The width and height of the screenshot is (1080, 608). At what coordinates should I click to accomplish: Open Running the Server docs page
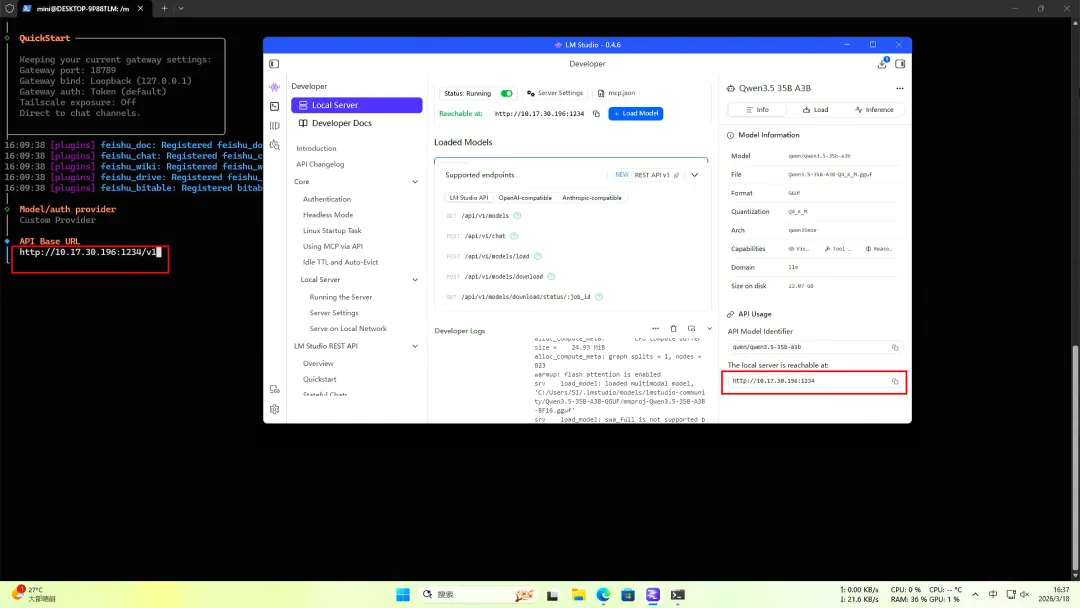point(341,297)
